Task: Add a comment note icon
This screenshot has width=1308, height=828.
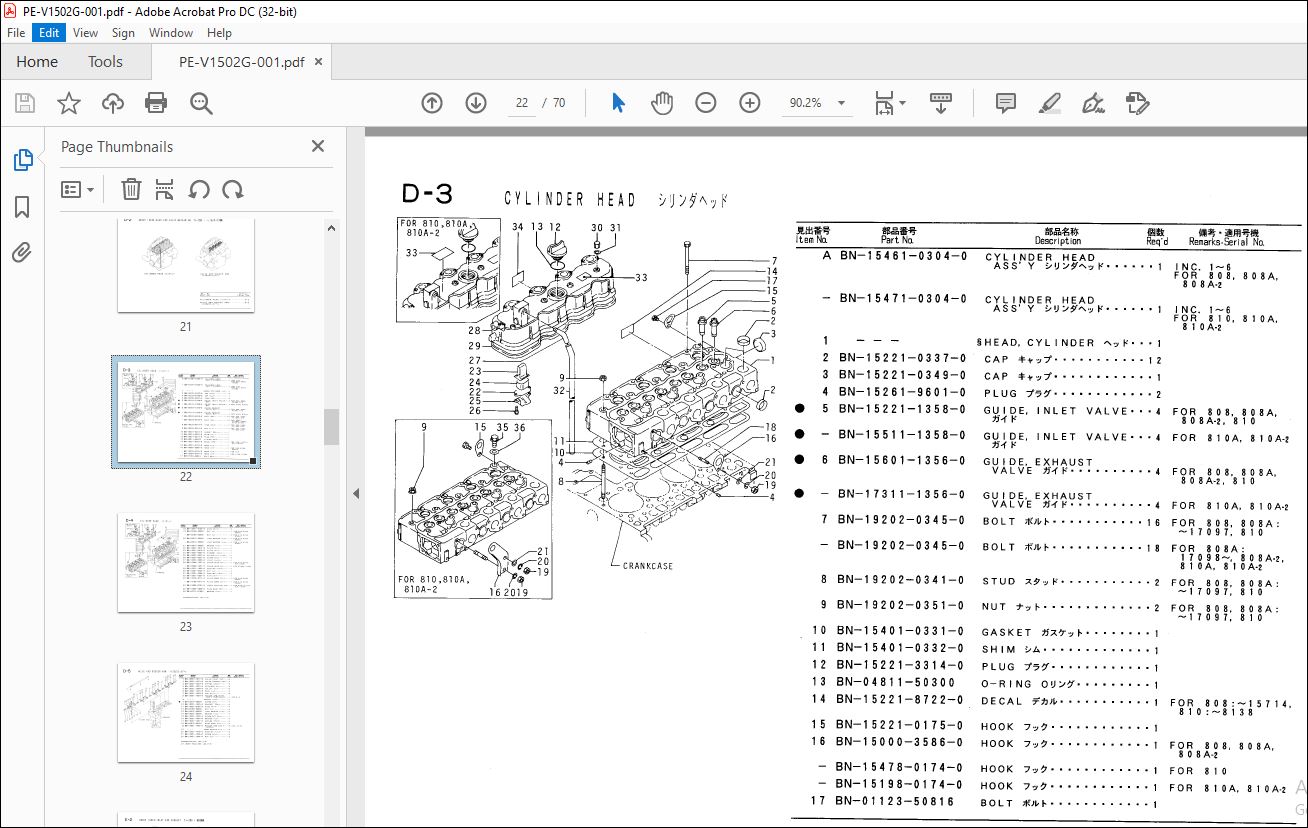Action: pyautogui.click(x=1006, y=103)
